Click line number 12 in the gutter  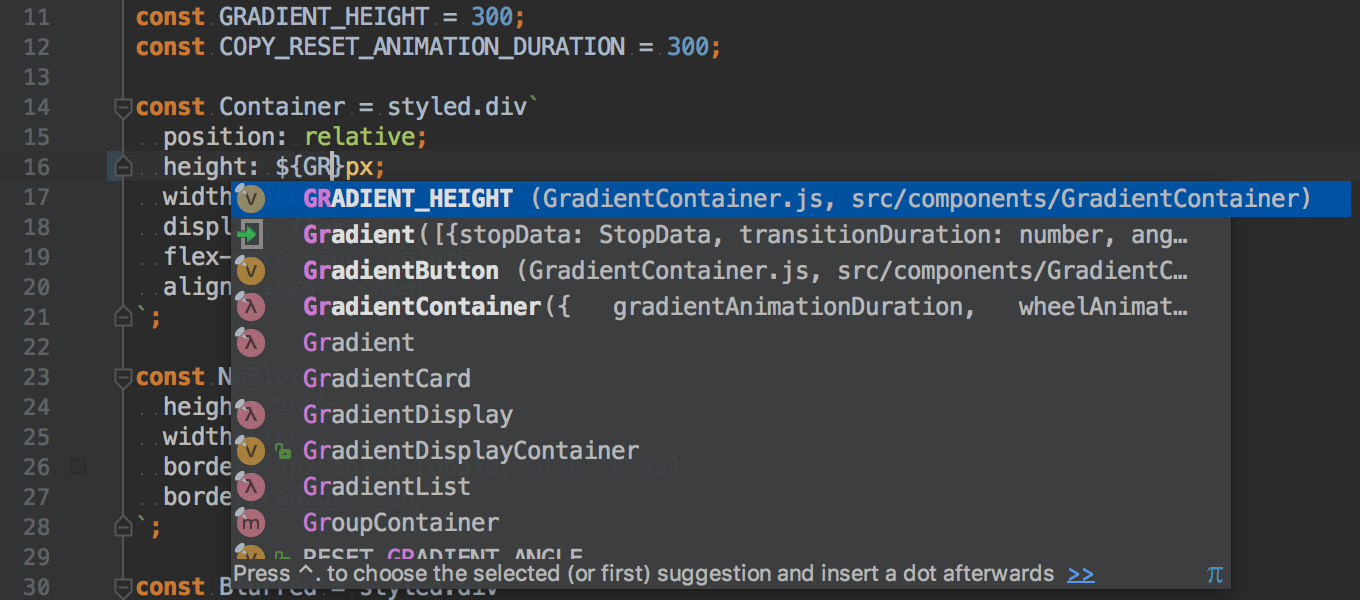click(35, 47)
